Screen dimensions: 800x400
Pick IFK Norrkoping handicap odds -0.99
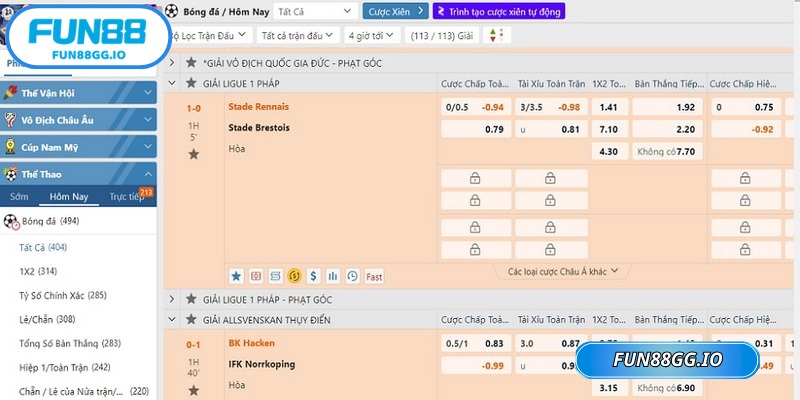coord(476,366)
